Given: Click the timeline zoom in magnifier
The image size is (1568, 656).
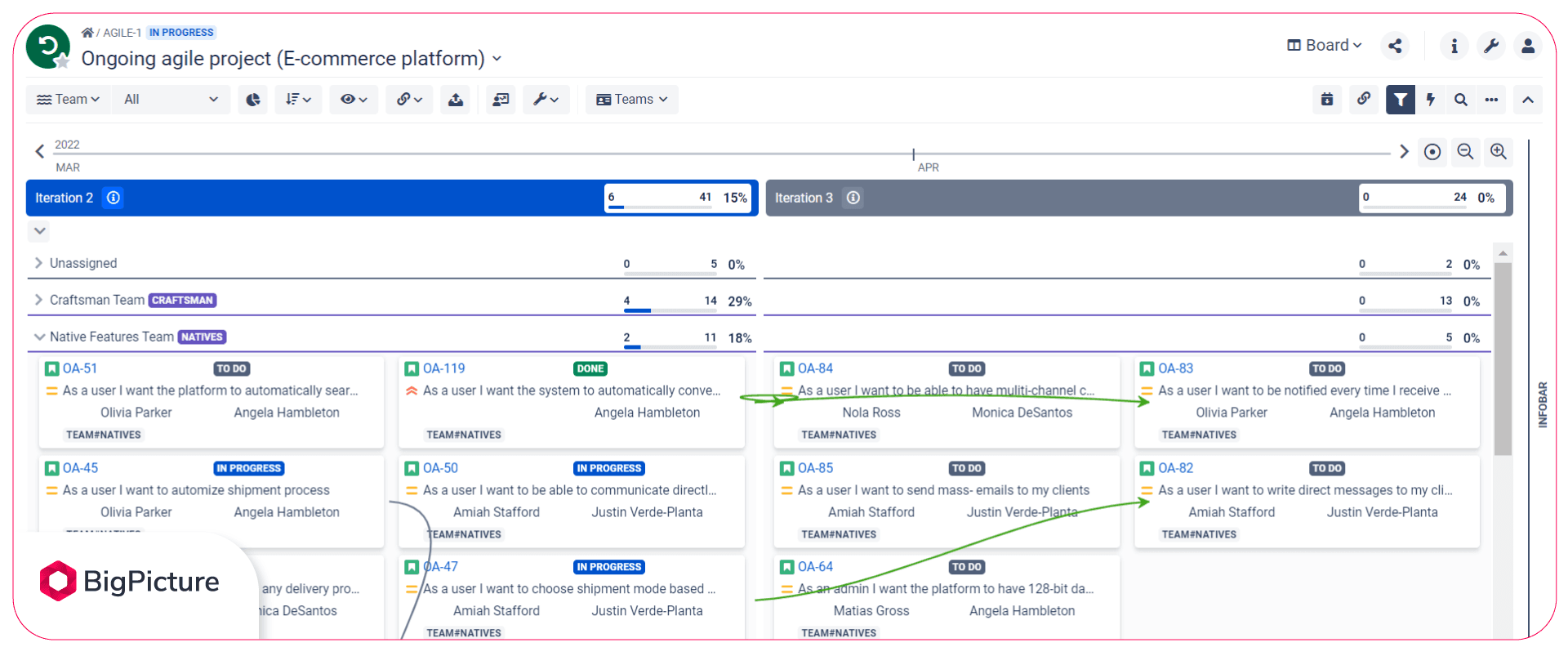Looking at the screenshot, I should coord(1499,152).
